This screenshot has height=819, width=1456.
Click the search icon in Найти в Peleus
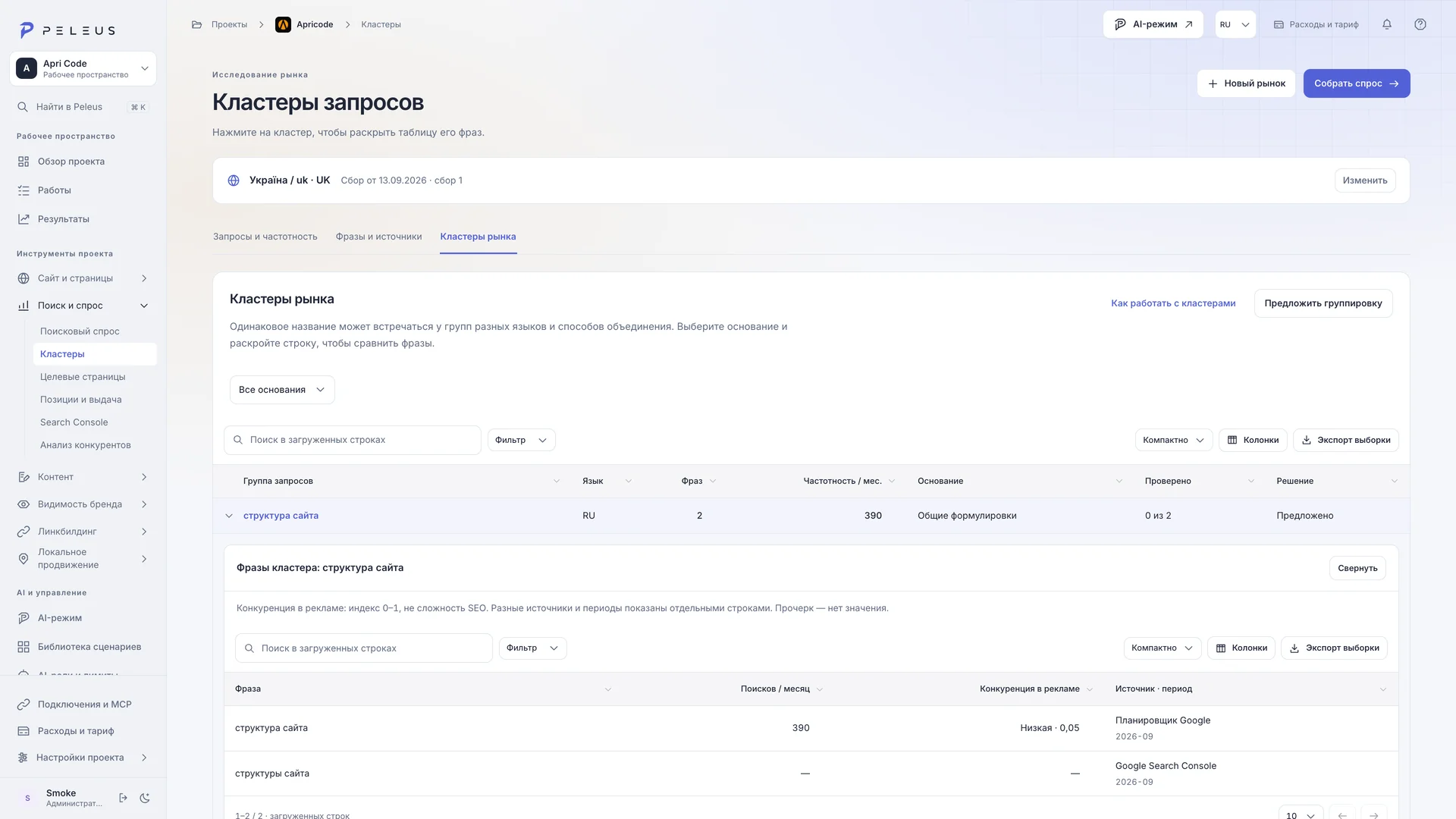tap(23, 107)
